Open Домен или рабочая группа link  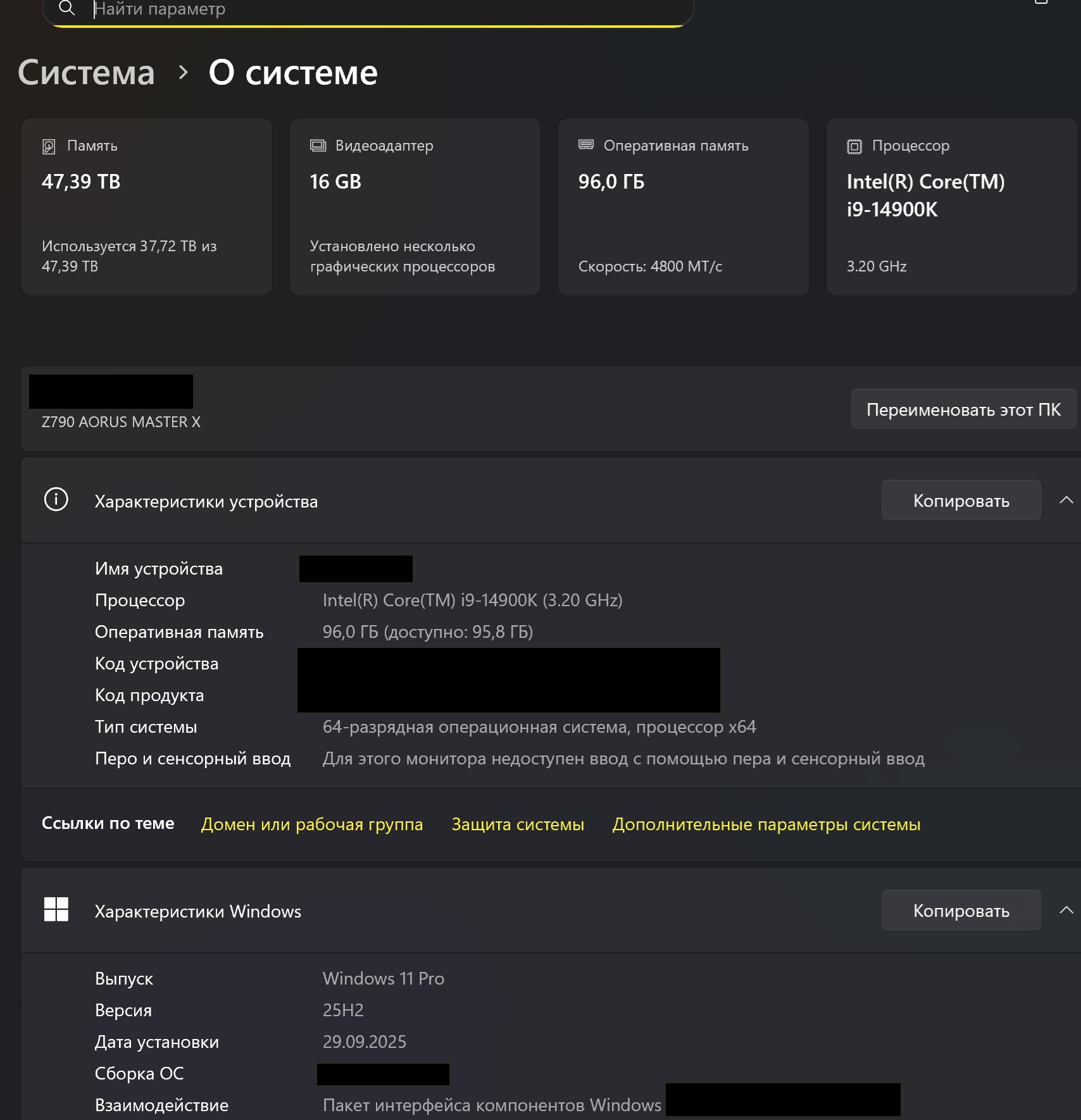(312, 824)
